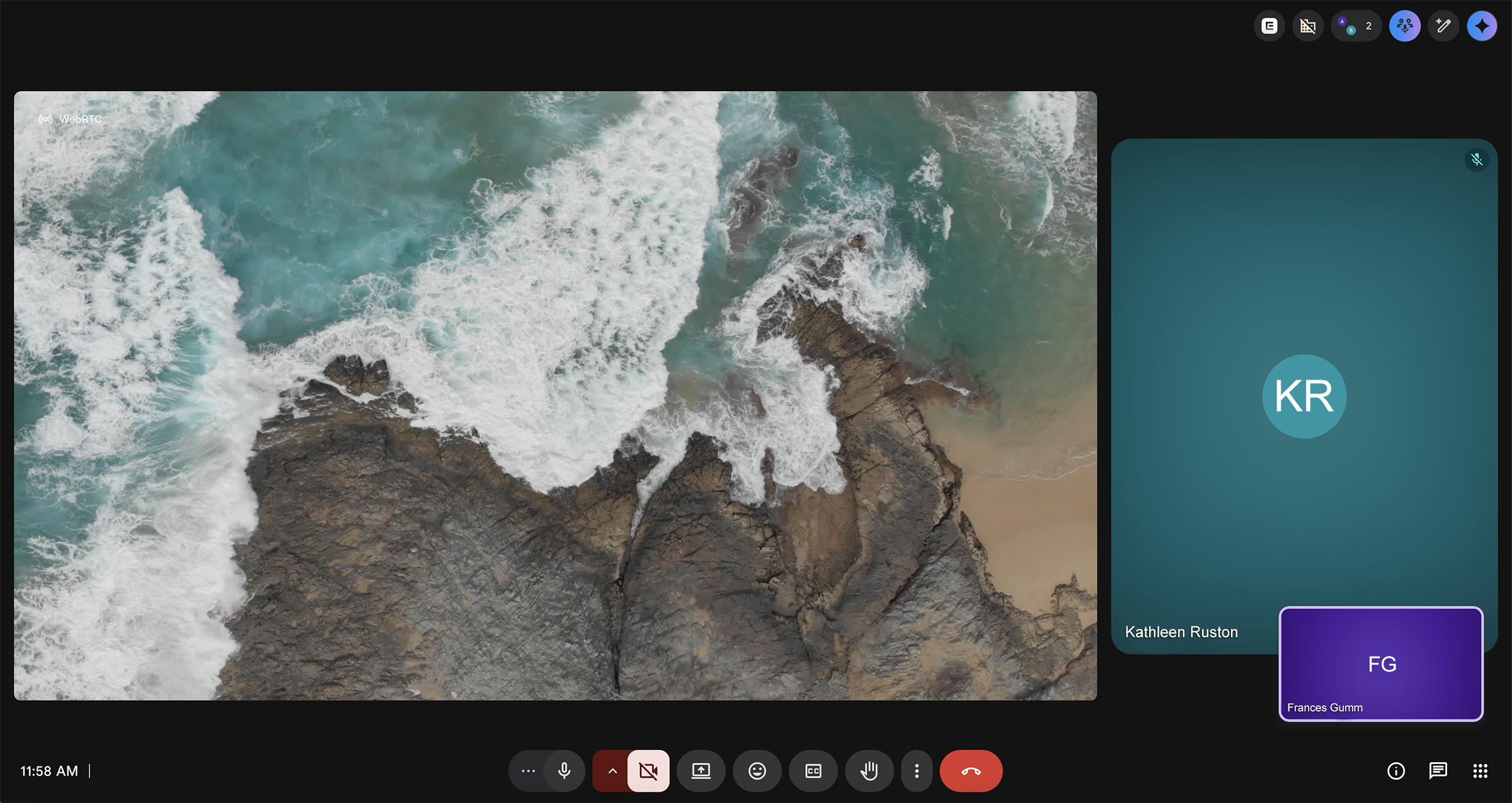This screenshot has width=1512, height=803.
Task: Turn the camera back on
Action: (648, 771)
